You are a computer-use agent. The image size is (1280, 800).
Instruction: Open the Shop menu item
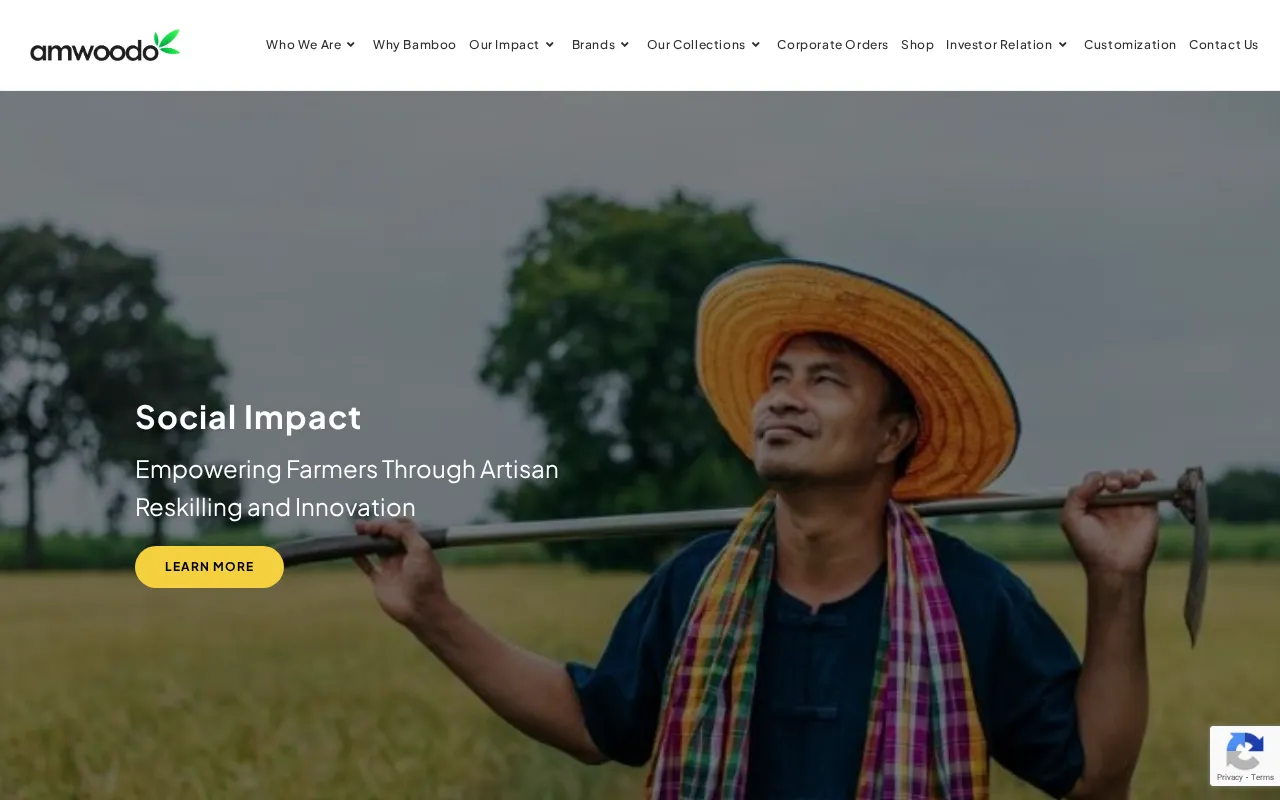coord(917,45)
